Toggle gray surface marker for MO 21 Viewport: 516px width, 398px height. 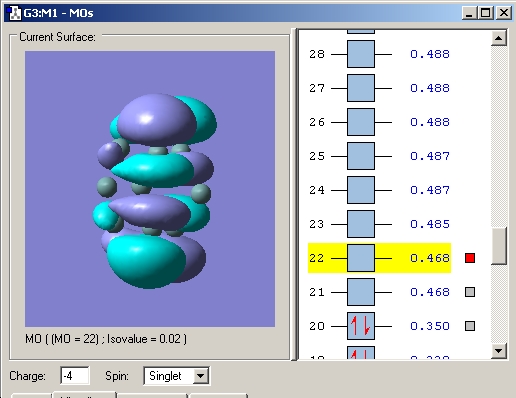[470, 292]
